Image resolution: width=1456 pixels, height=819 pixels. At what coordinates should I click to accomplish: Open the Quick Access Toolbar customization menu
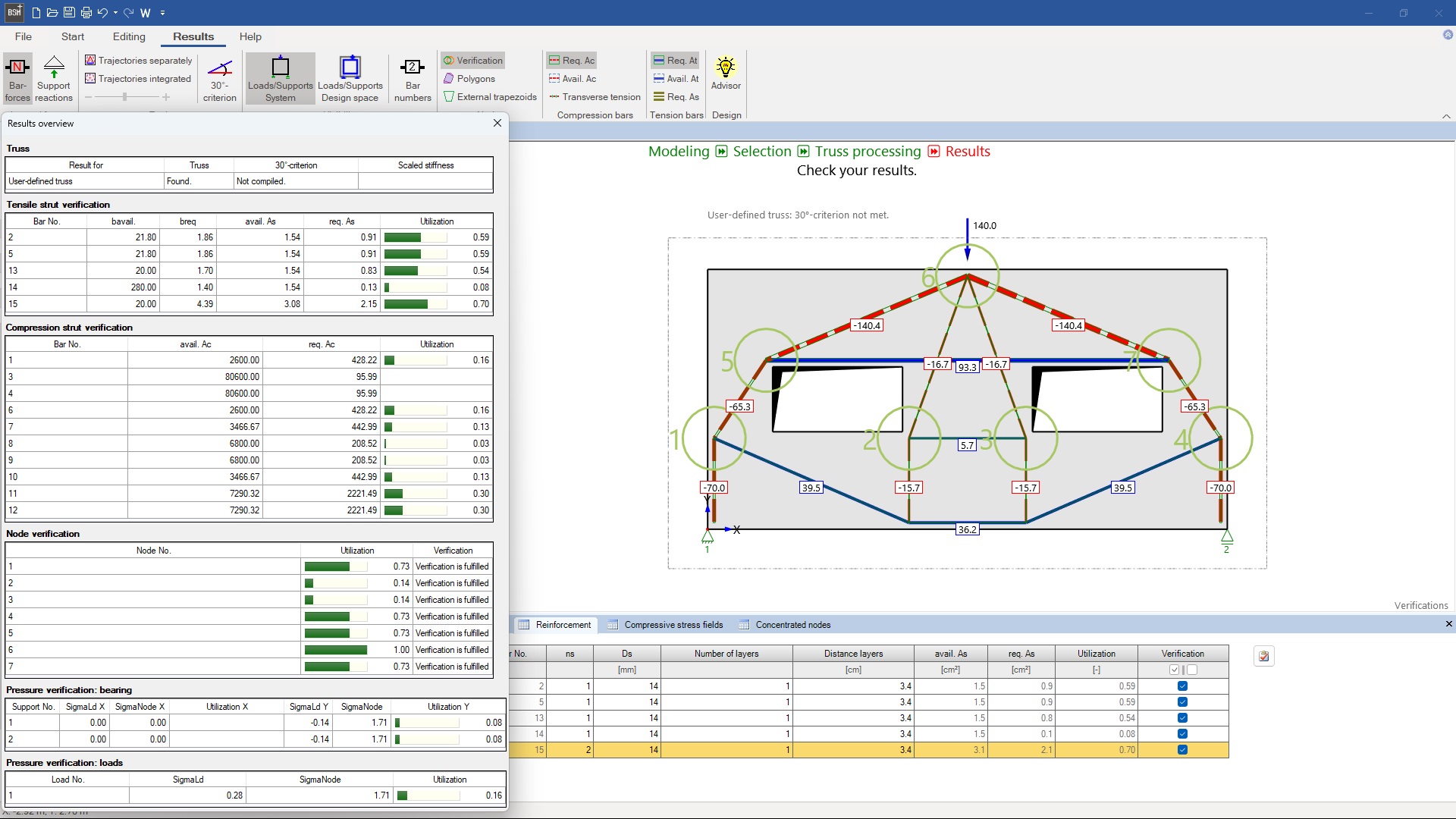[x=162, y=13]
